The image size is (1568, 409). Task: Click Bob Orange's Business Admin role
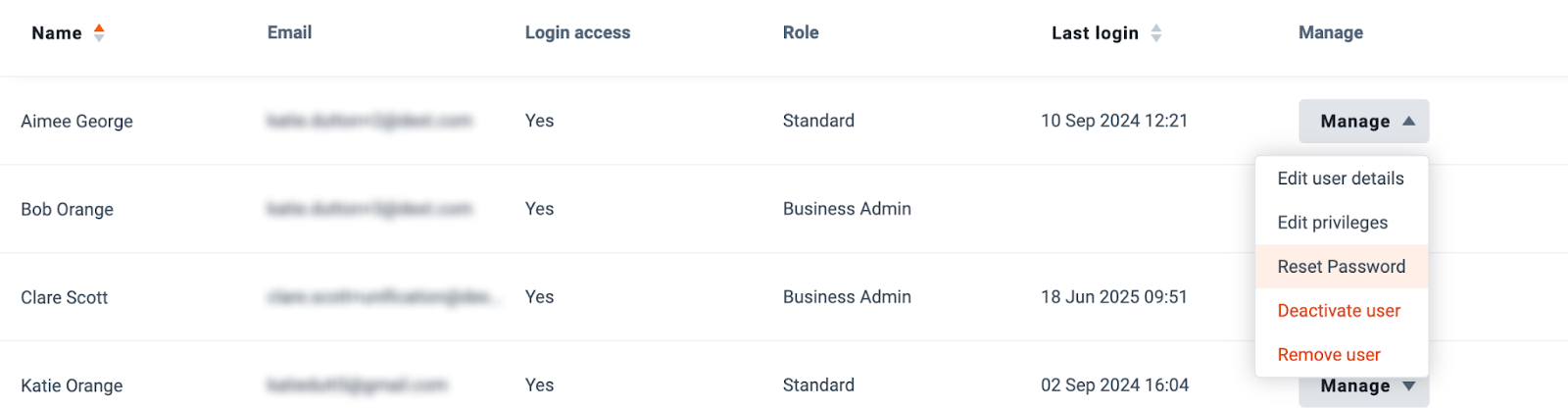(x=847, y=209)
